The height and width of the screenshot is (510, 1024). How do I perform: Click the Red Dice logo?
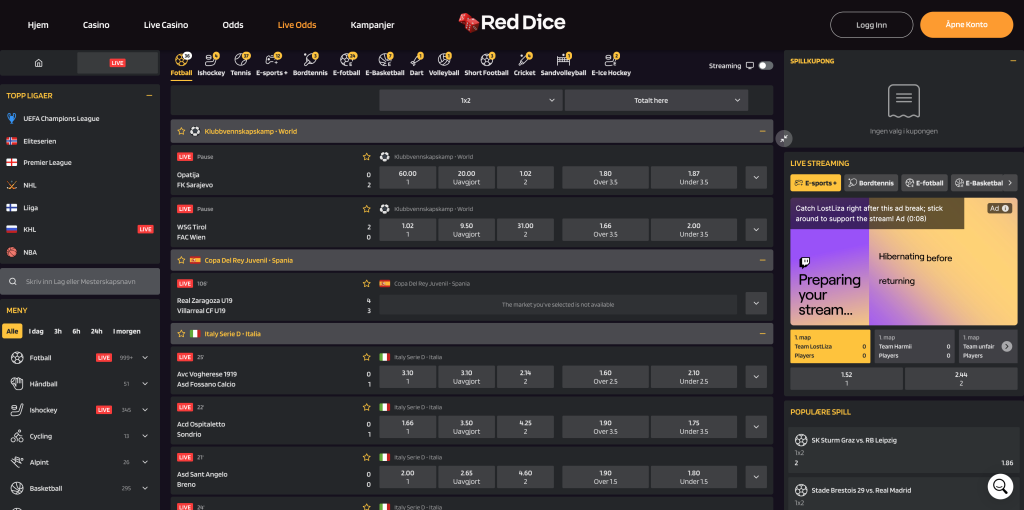click(x=512, y=24)
